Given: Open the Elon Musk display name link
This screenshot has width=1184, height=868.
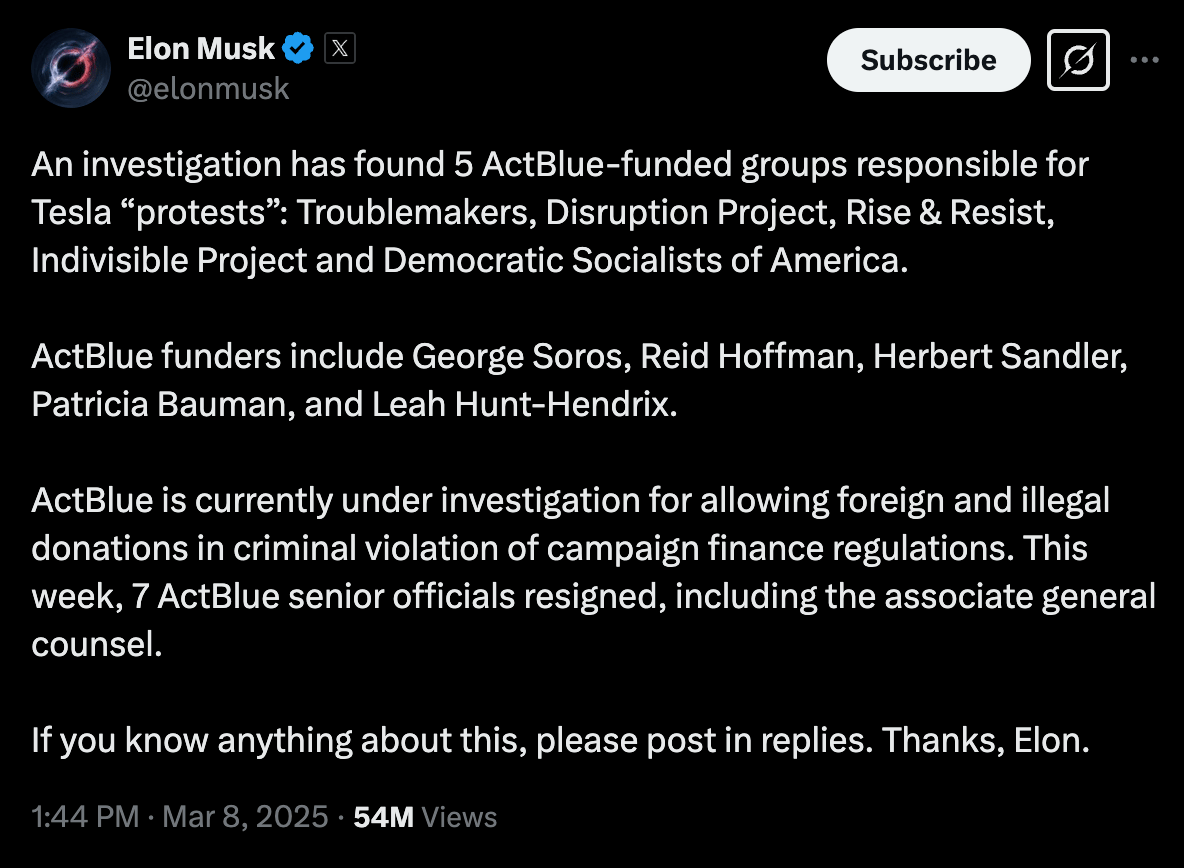Looking at the screenshot, I should click(x=201, y=46).
